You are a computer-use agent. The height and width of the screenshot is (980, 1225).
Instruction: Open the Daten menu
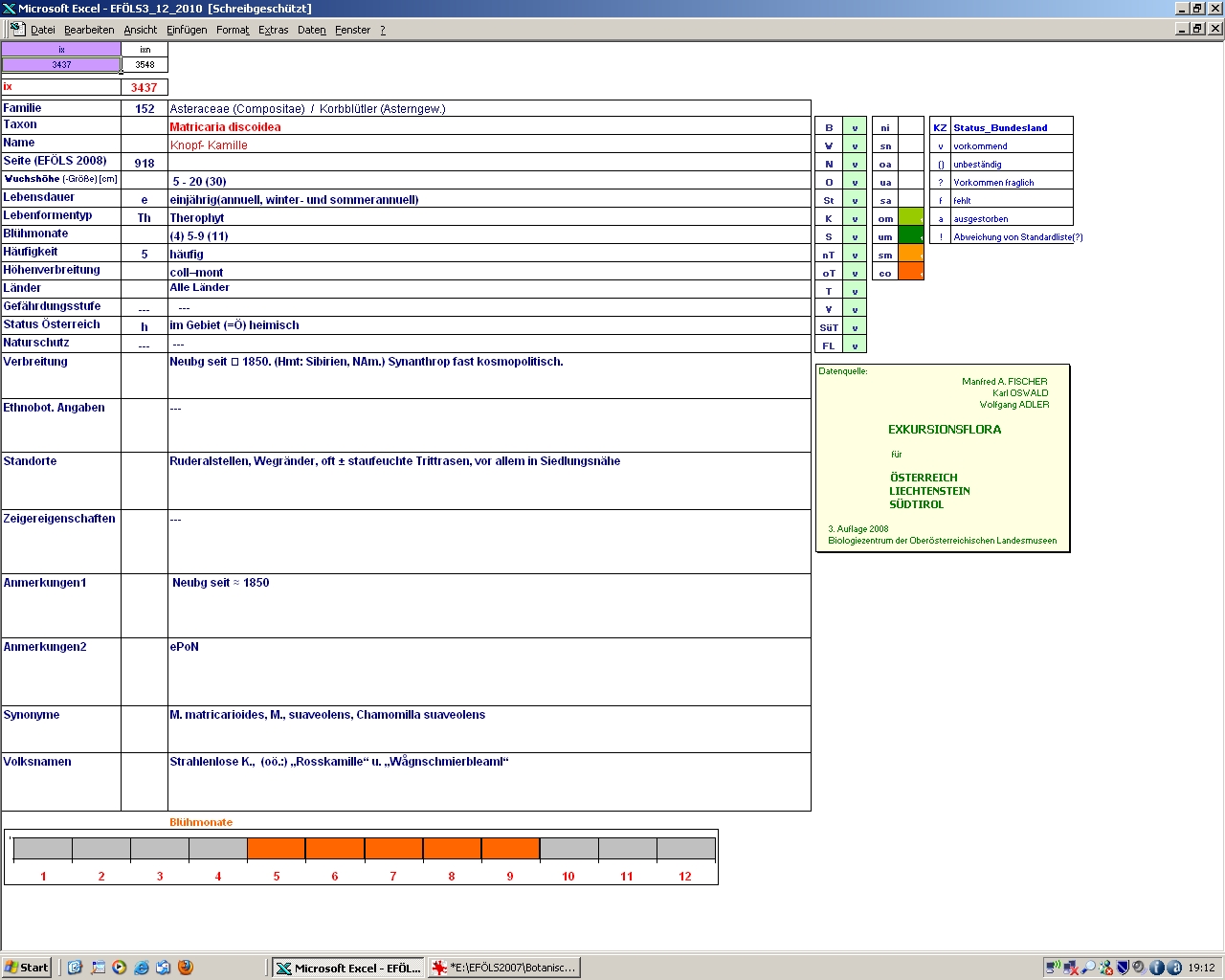(x=312, y=30)
